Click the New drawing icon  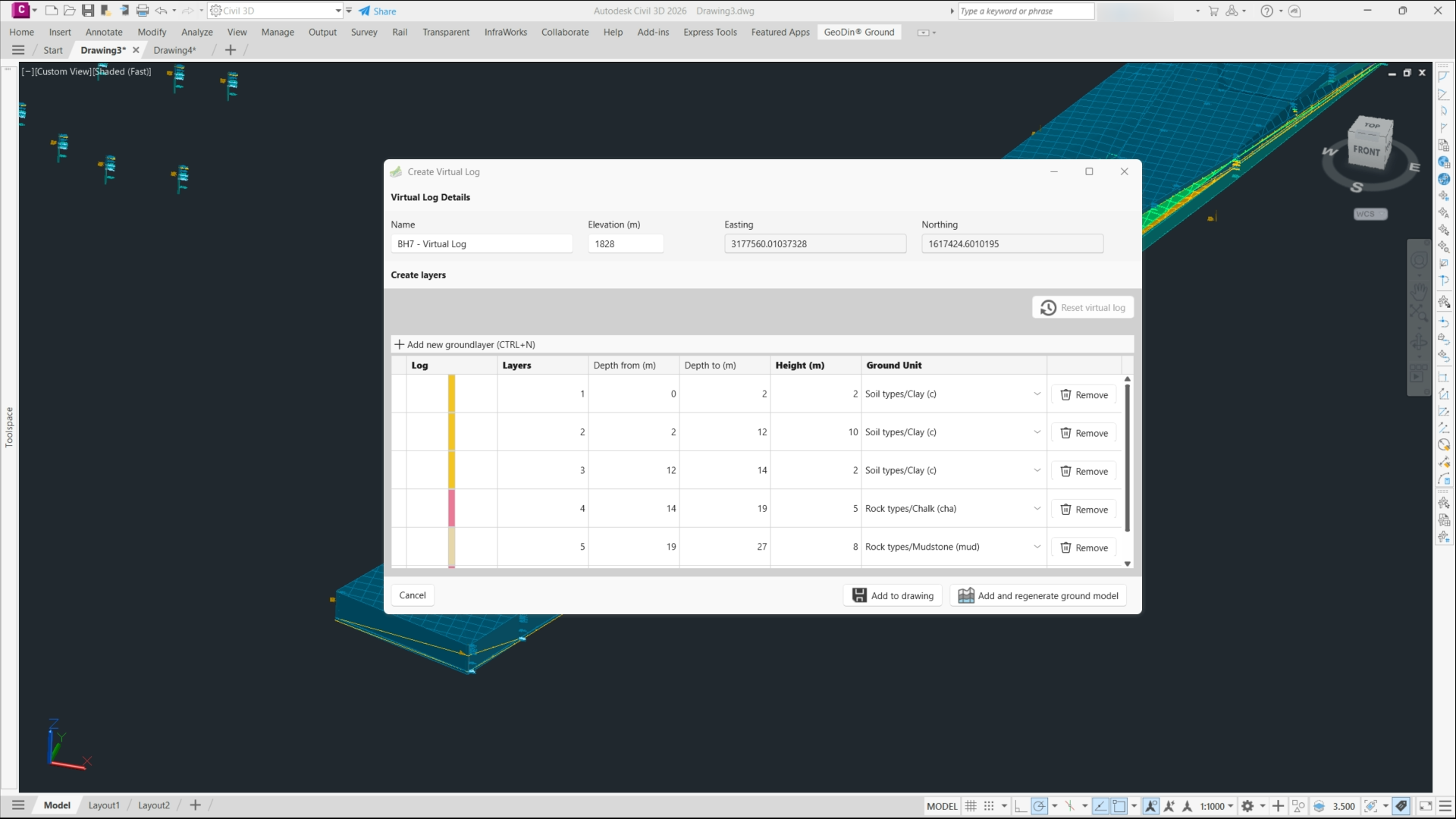click(x=52, y=11)
